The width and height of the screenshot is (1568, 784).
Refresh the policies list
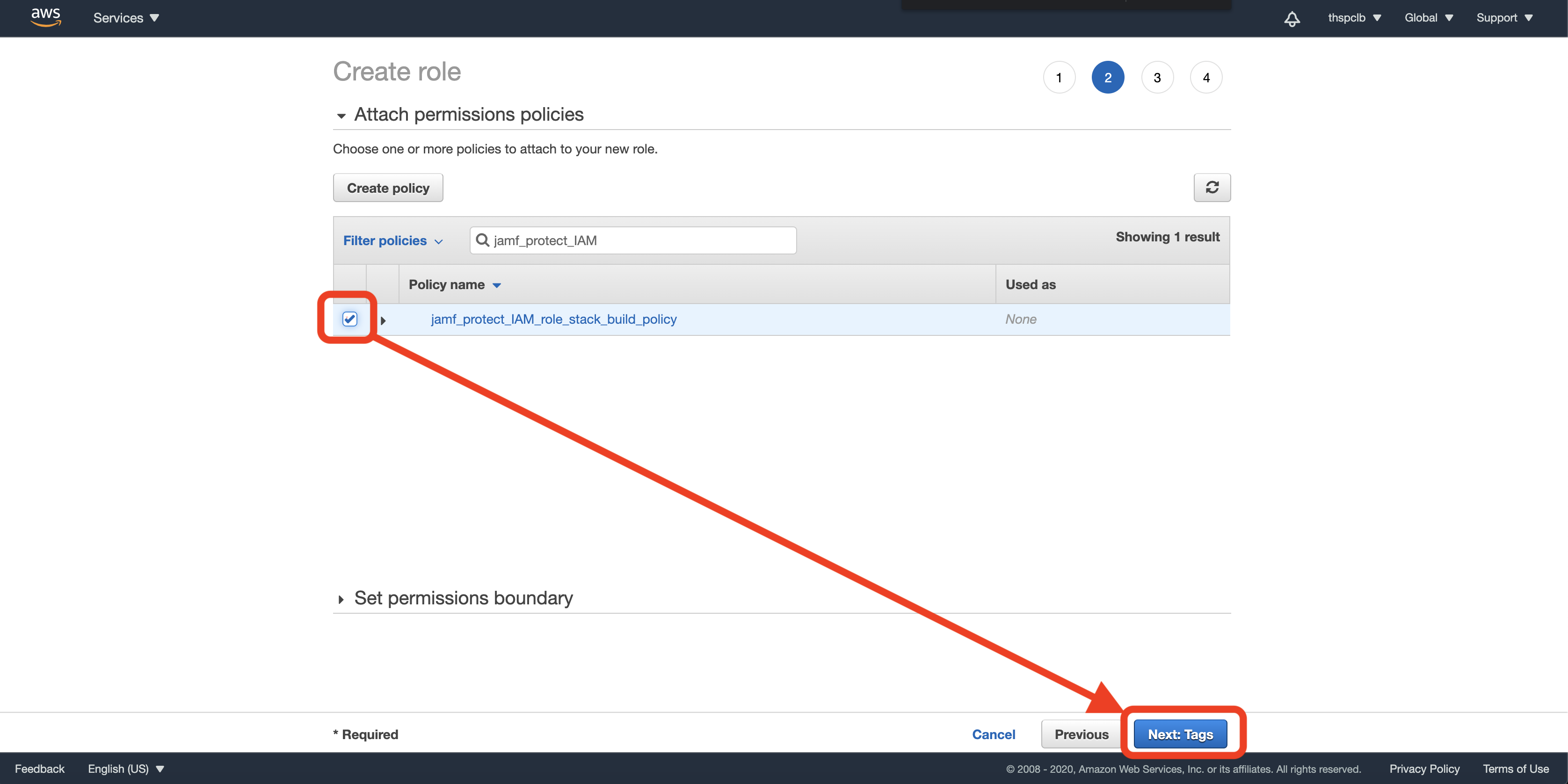coord(1211,188)
